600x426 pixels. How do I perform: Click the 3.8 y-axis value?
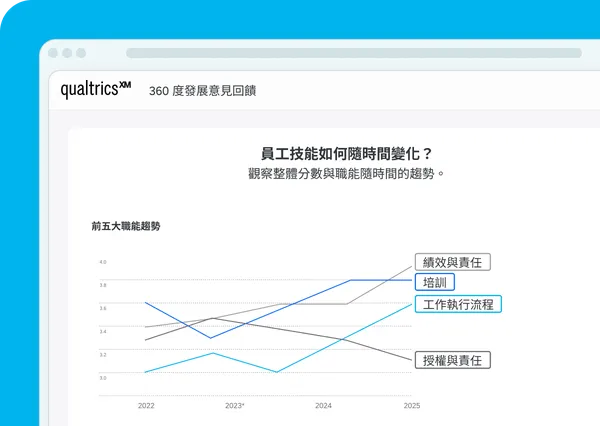click(x=103, y=285)
